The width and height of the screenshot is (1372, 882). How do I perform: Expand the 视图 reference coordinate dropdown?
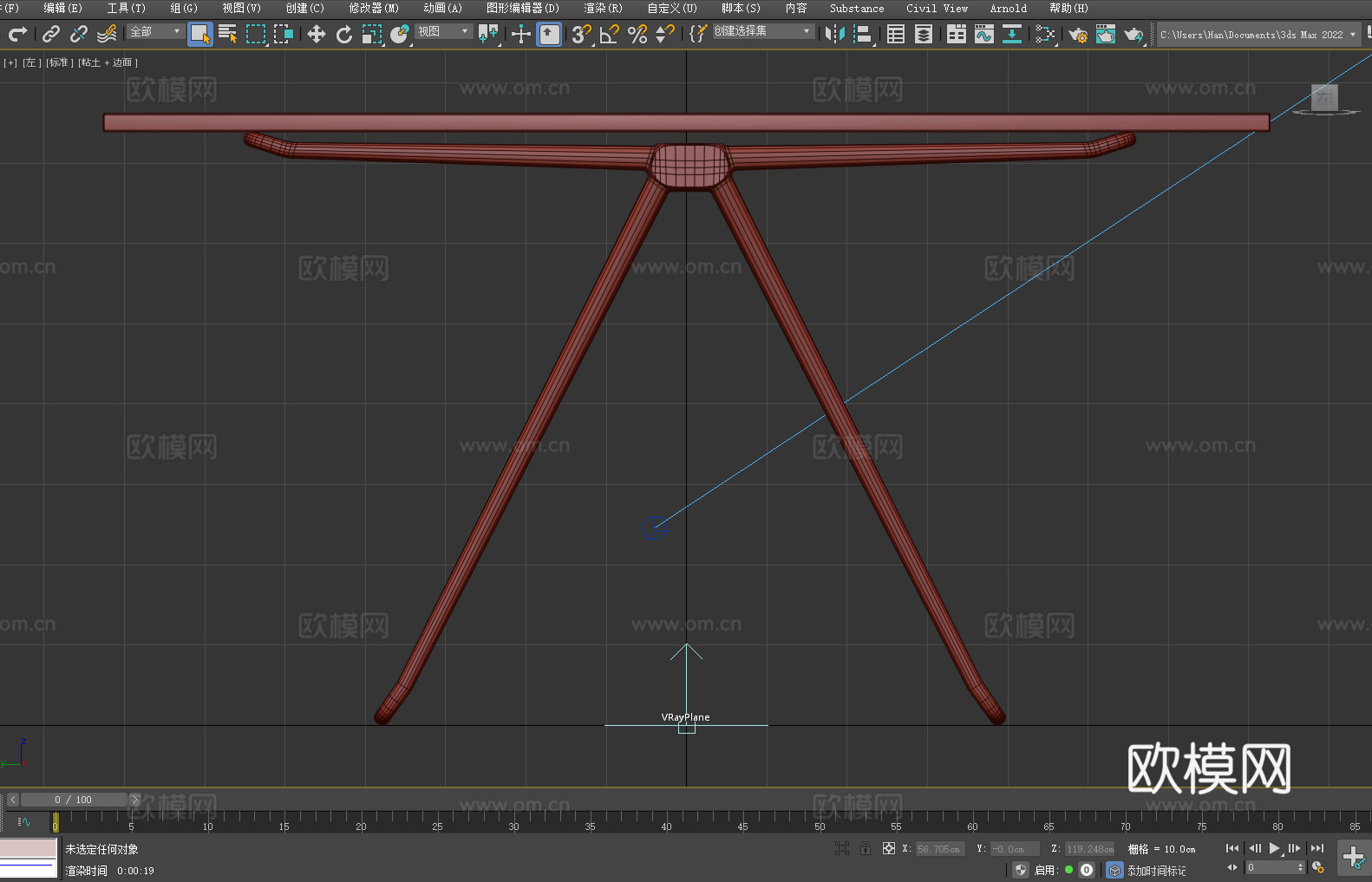pos(443,31)
